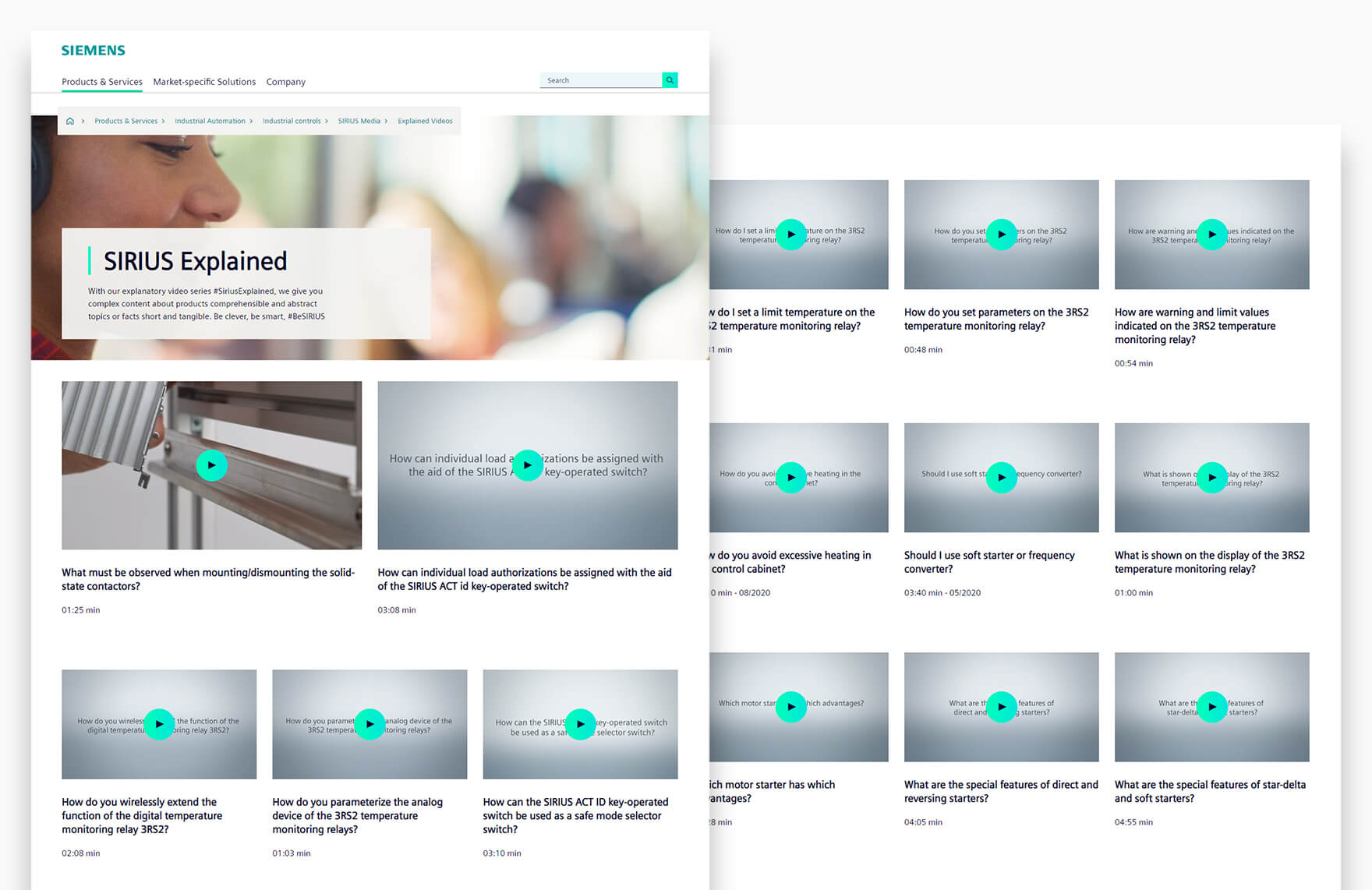
Task: Click the '00:48 min' duration text
Action: [923, 350]
